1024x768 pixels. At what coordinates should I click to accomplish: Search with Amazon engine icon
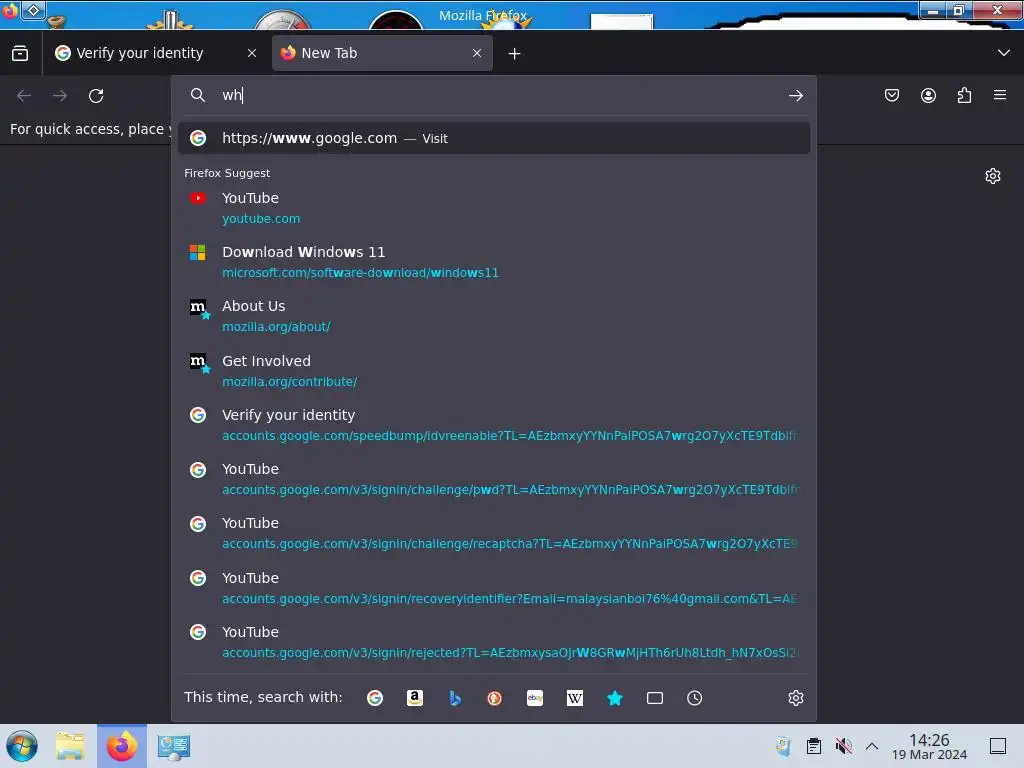point(415,698)
